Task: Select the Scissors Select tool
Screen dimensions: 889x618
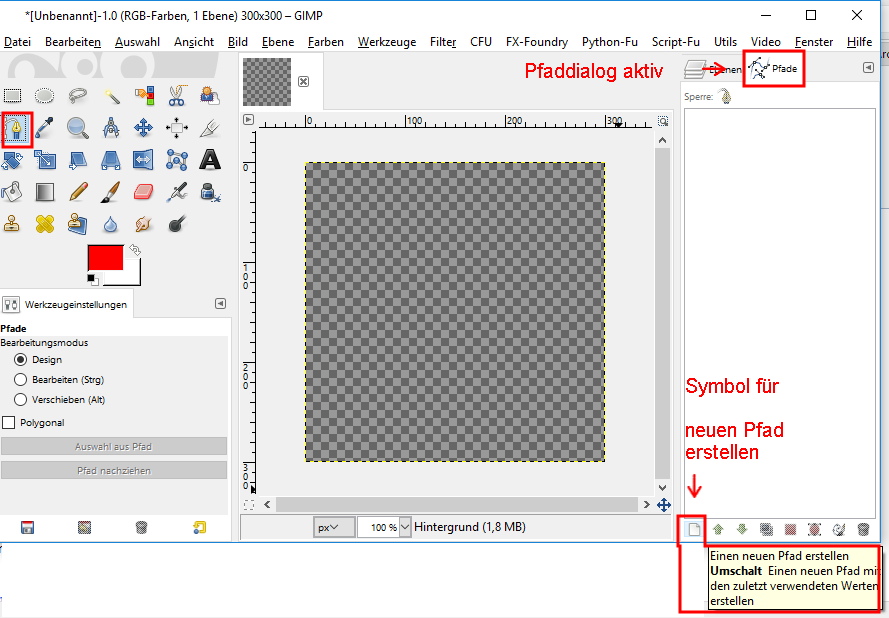Action: pos(177,96)
